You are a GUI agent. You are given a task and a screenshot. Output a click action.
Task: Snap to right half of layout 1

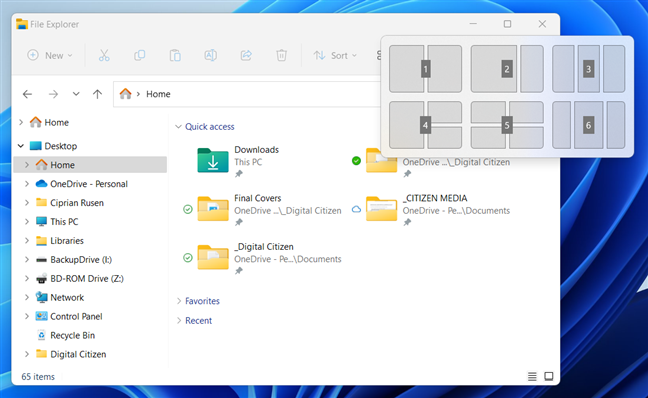[x=445, y=69]
